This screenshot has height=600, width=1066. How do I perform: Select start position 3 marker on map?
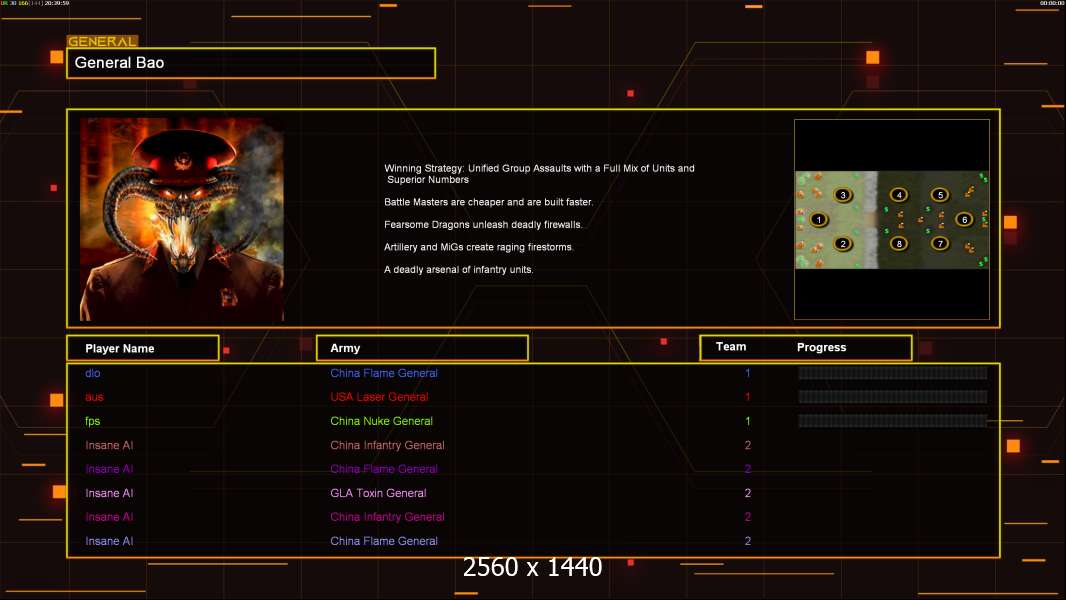click(x=843, y=195)
